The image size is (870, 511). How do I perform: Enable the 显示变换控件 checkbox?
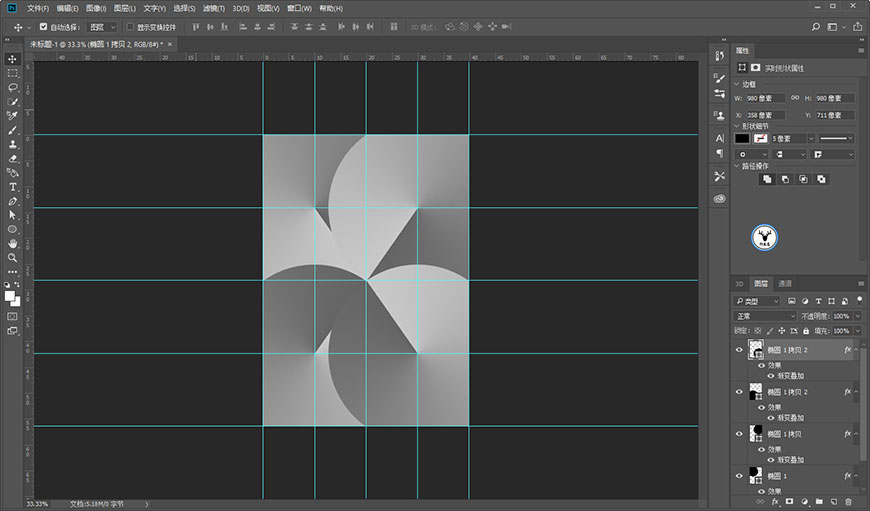tap(130, 27)
